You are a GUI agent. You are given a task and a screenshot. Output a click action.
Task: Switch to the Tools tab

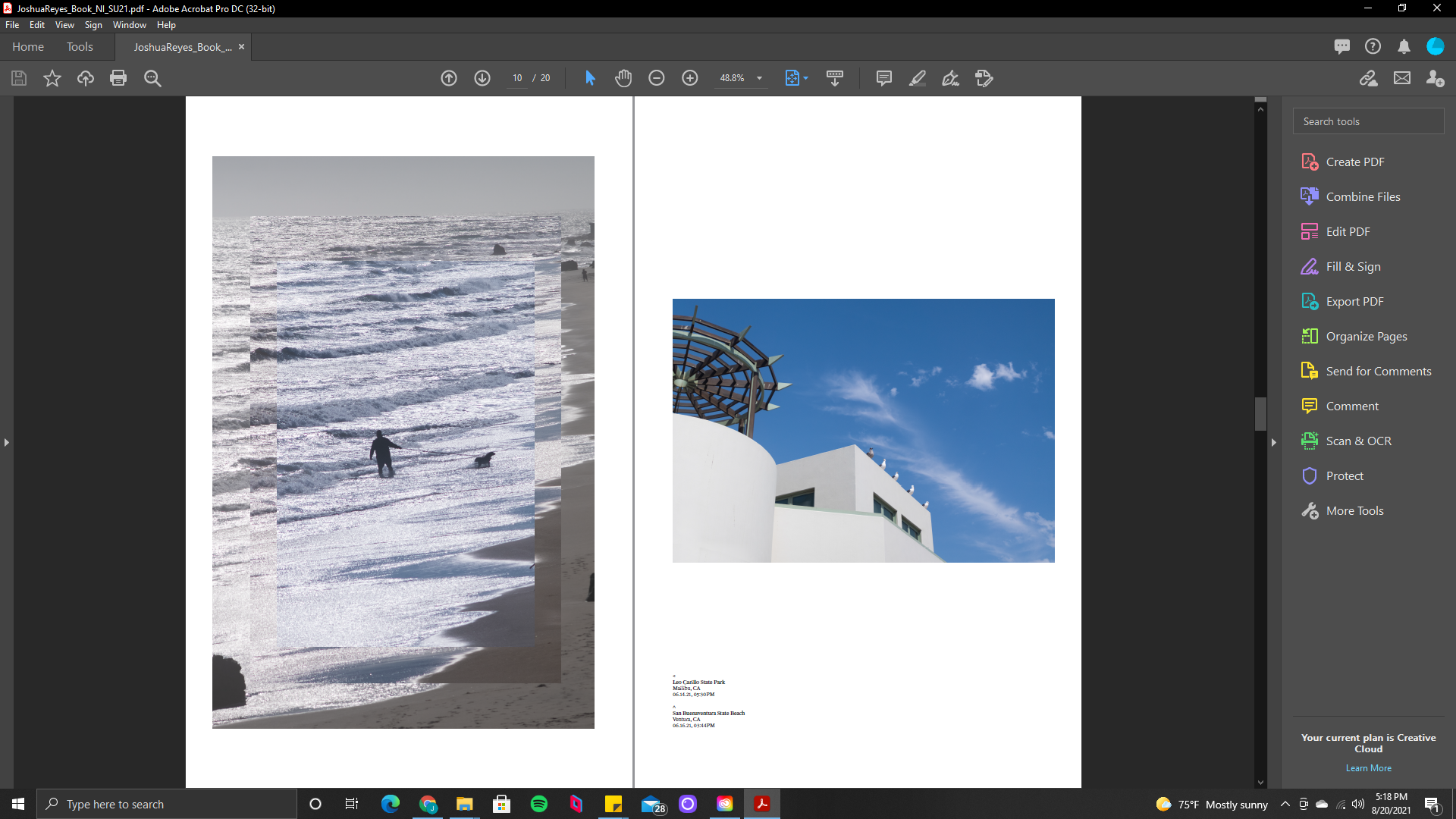[x=80, y=47]
